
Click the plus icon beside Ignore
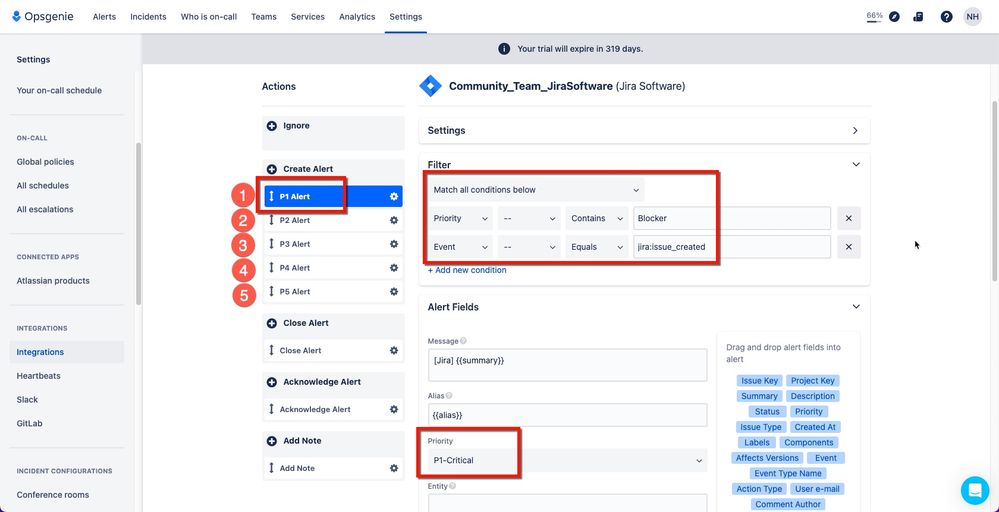pos(271,126)
